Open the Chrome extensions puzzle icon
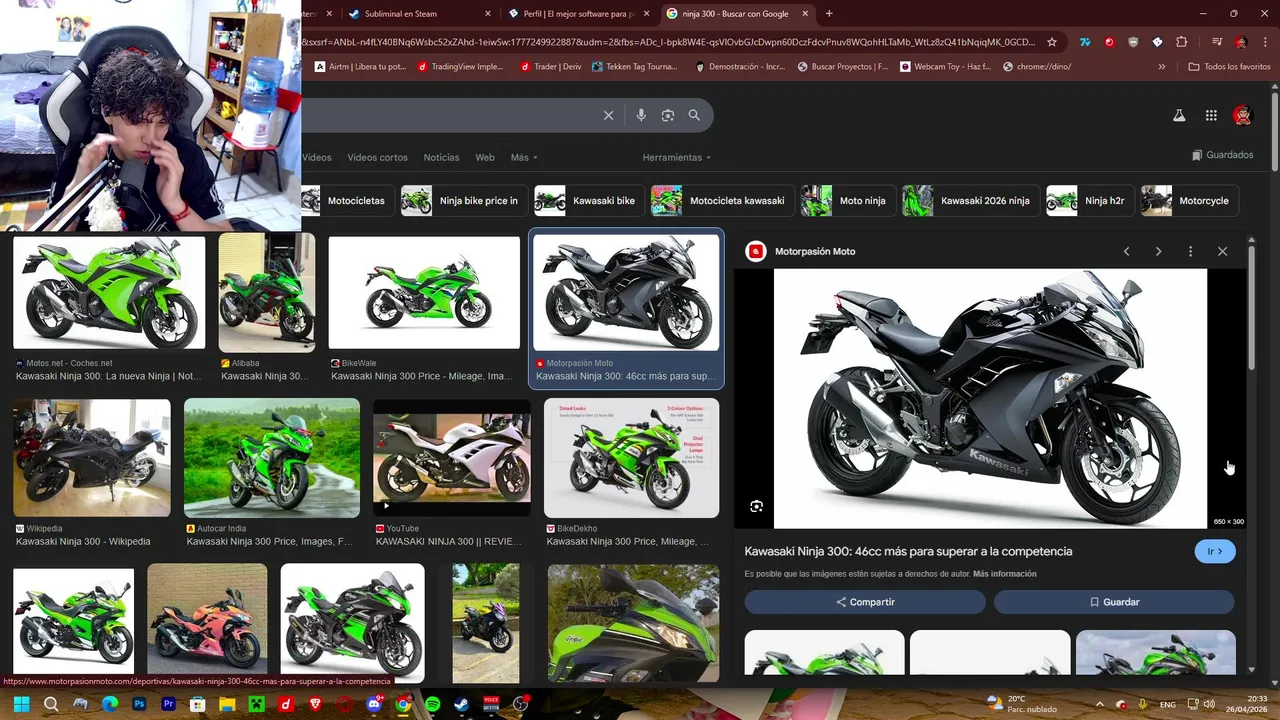 [x=1182, y=42]
